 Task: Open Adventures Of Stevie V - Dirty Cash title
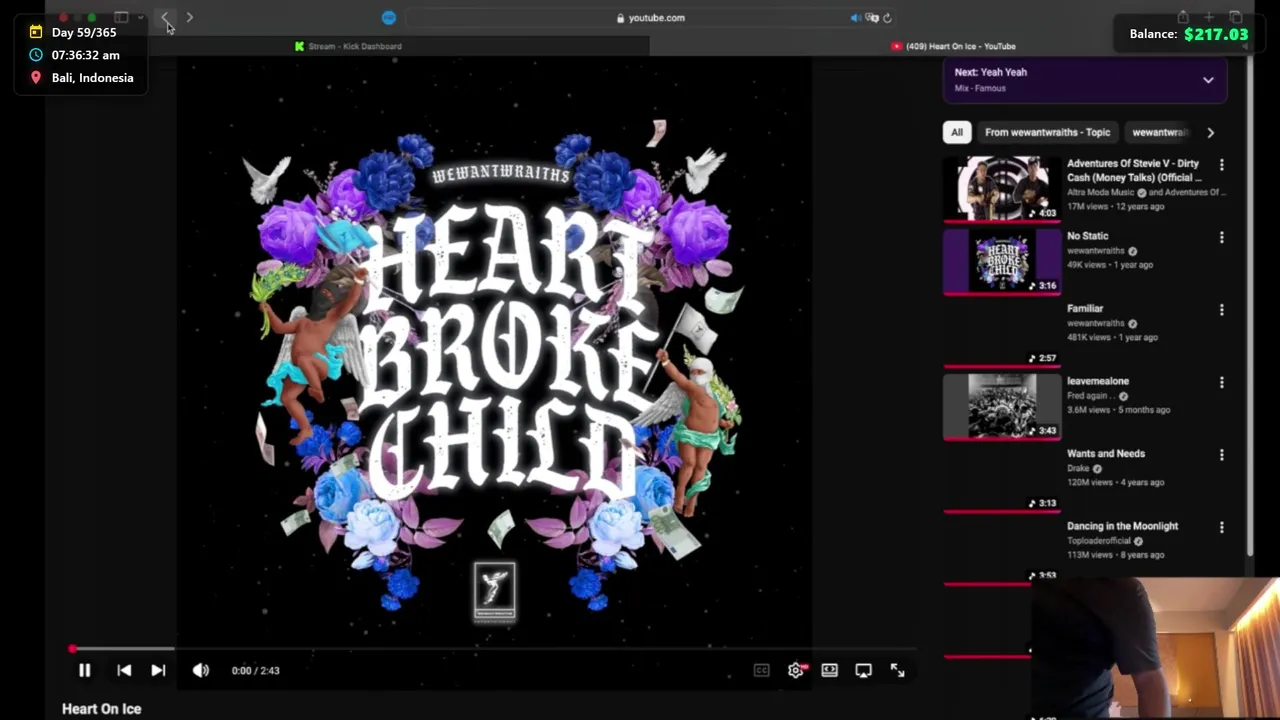tap(1134, 170)
